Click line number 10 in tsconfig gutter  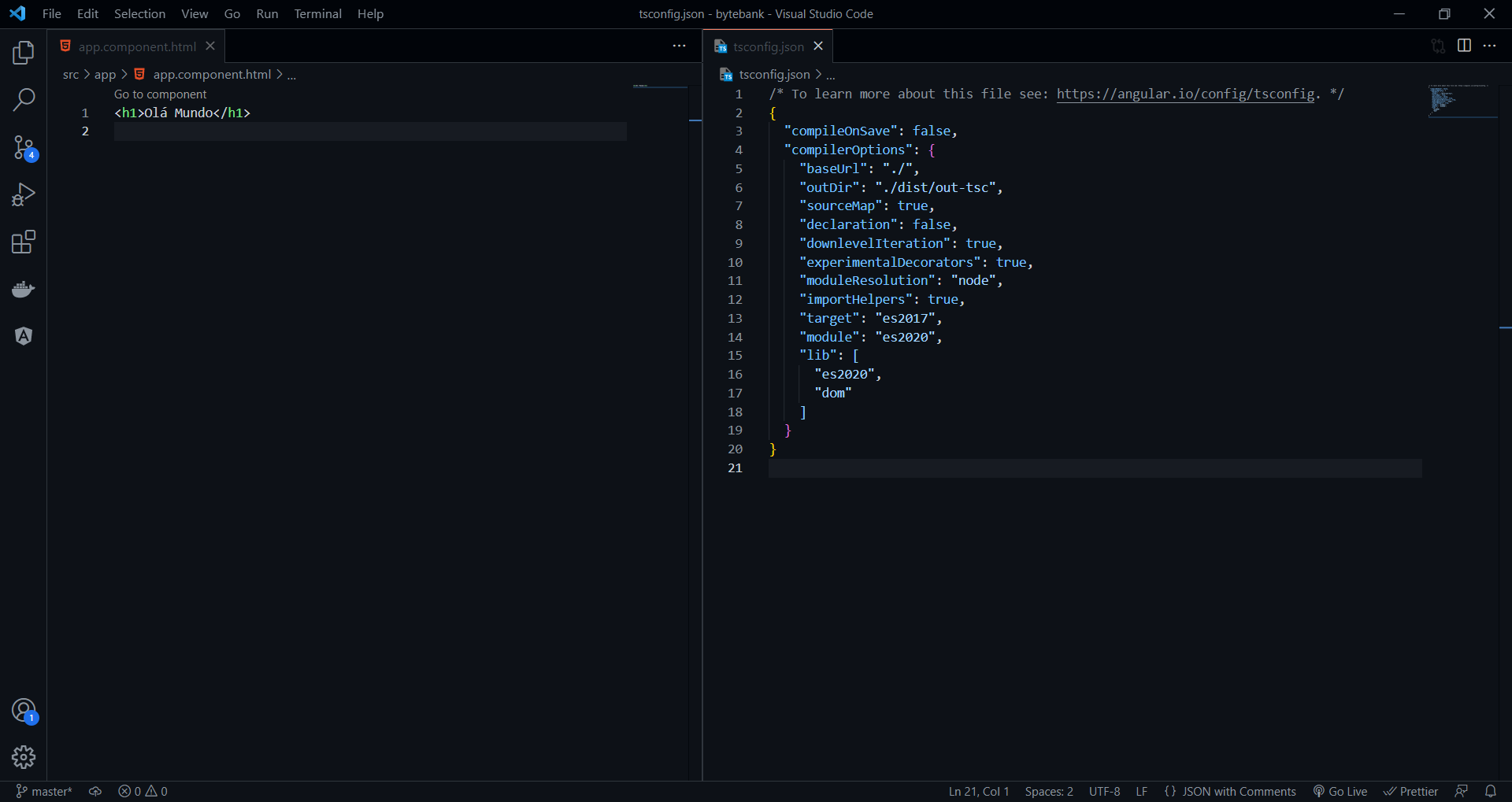[735, 262]
